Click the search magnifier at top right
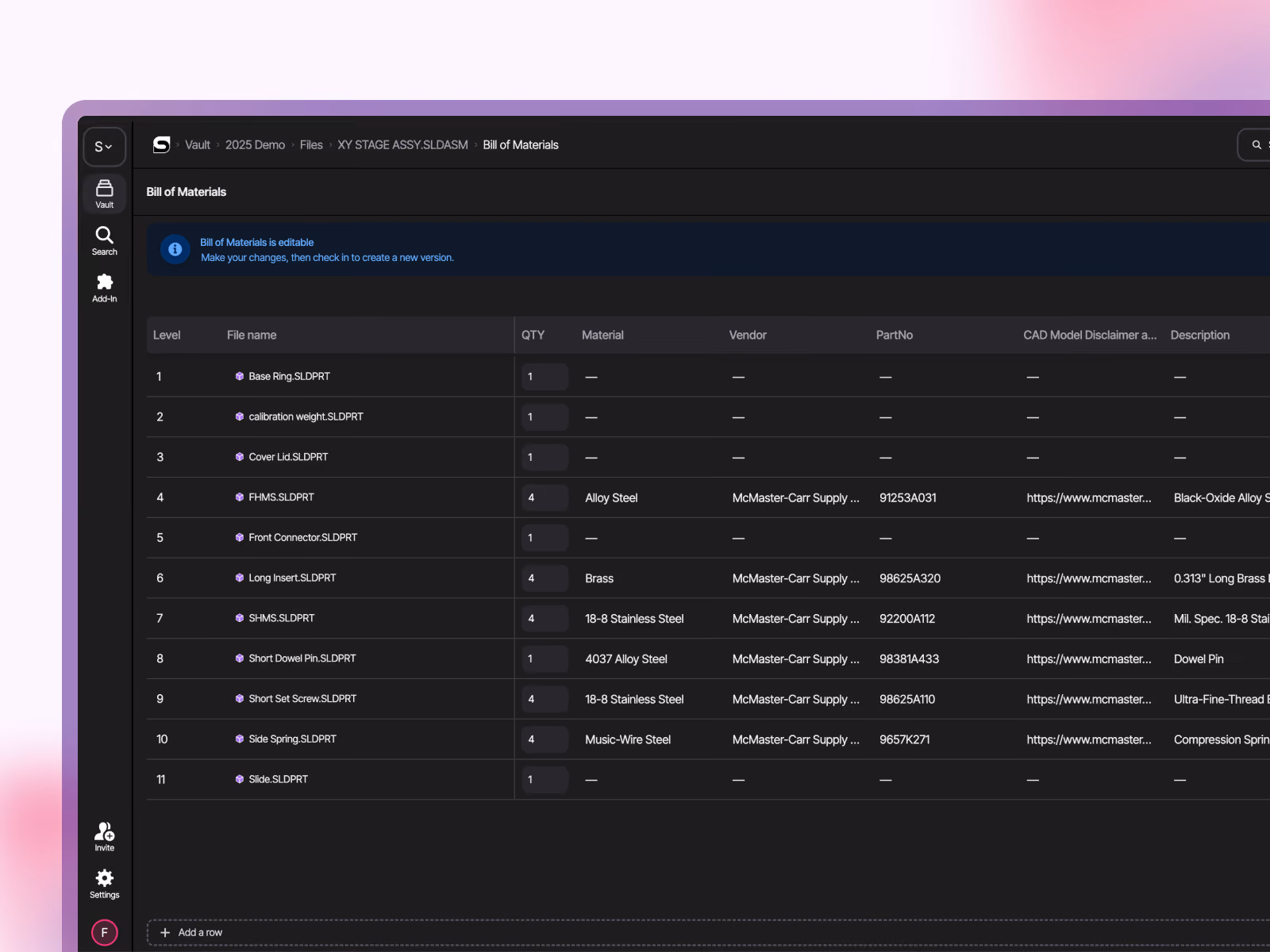 tap(1257, 145)
